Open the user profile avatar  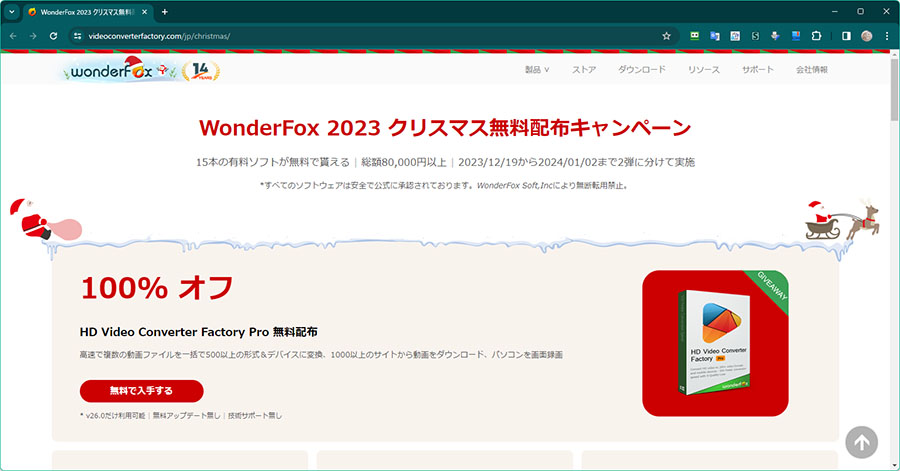[x=867, y=36]
